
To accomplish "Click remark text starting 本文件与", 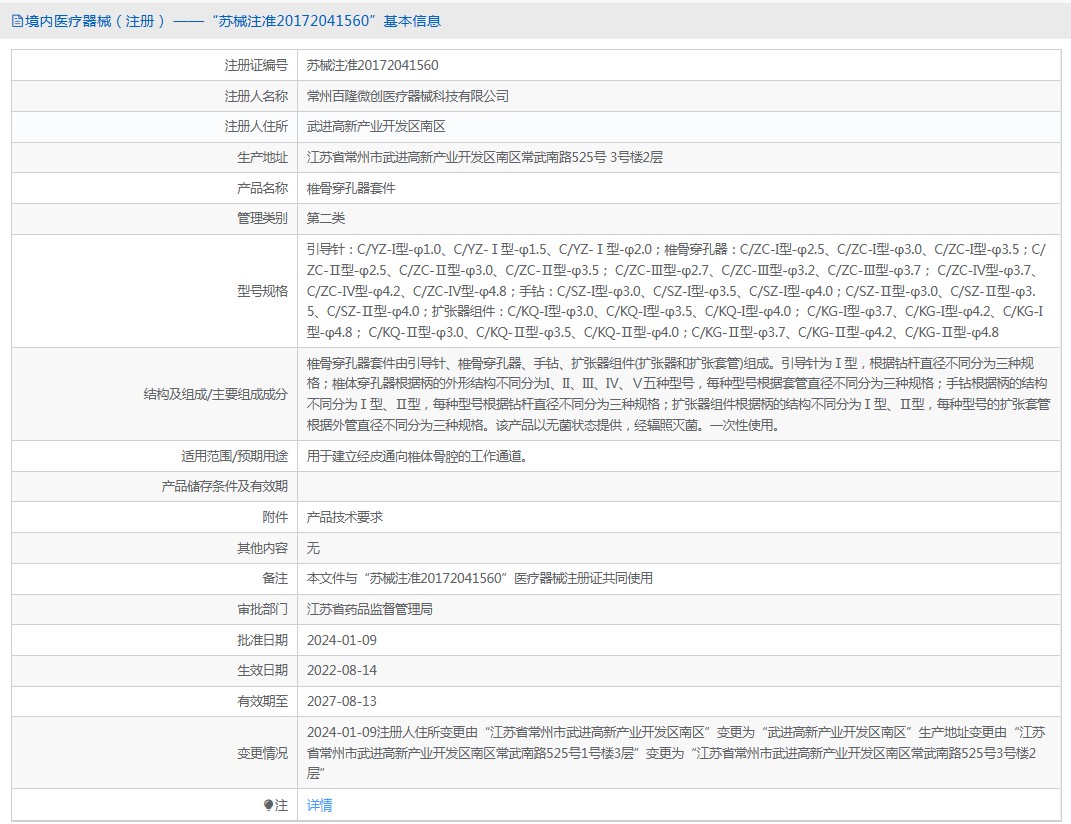I will tap(479, 578).
